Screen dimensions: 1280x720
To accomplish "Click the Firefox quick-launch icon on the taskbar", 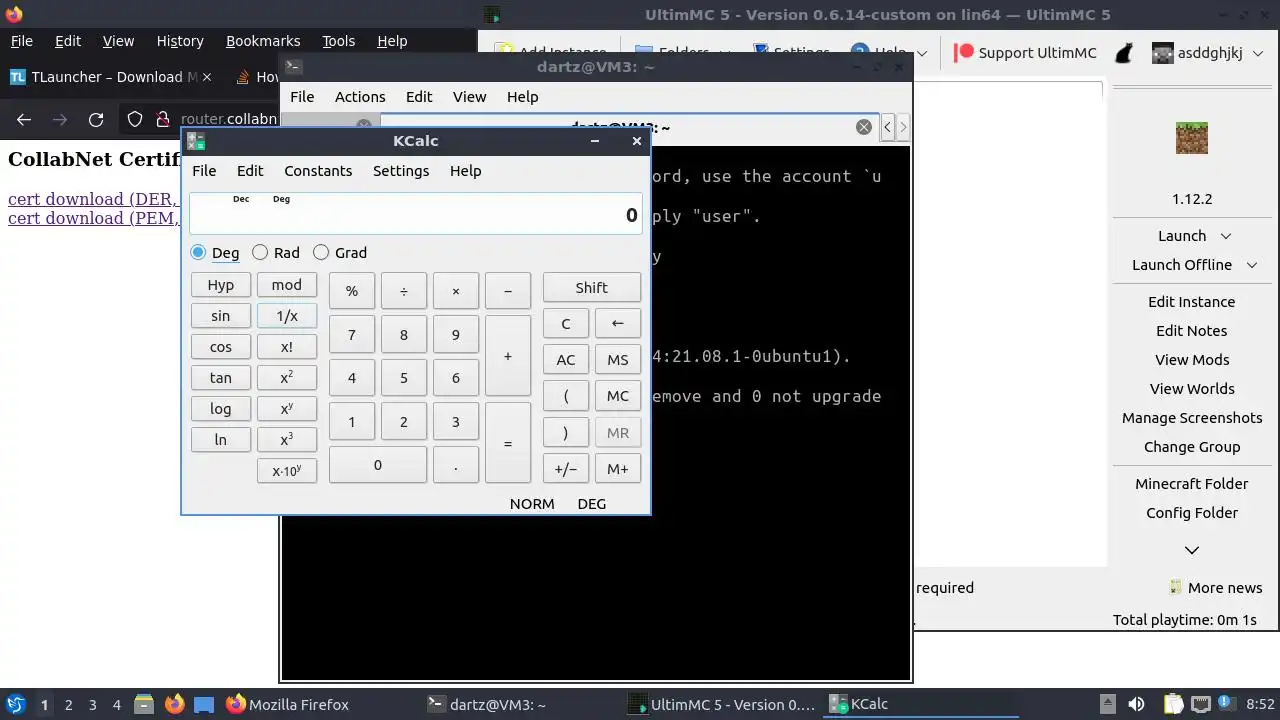I will (174, 704).
